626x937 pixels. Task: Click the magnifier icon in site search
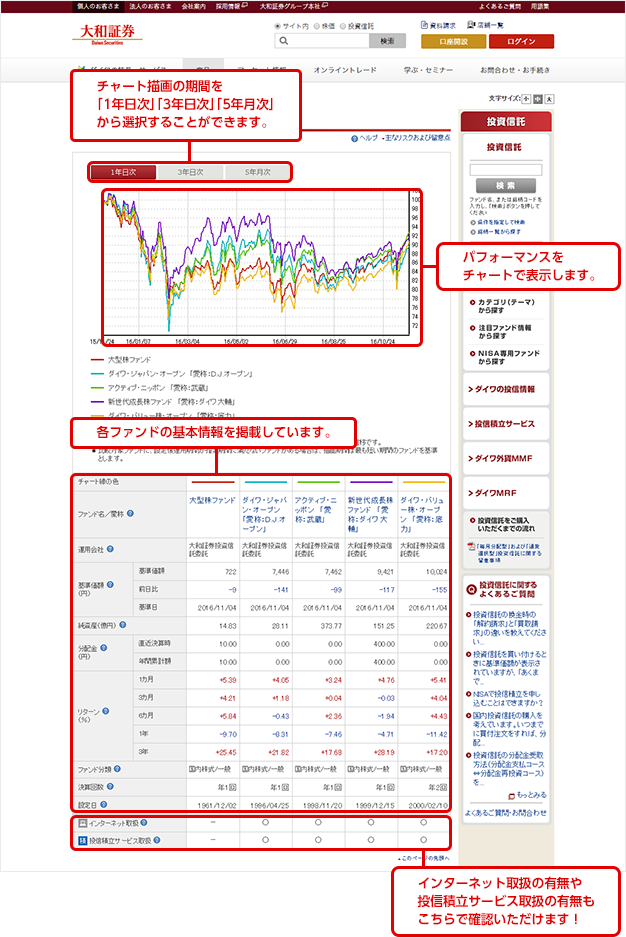(284, 41)
